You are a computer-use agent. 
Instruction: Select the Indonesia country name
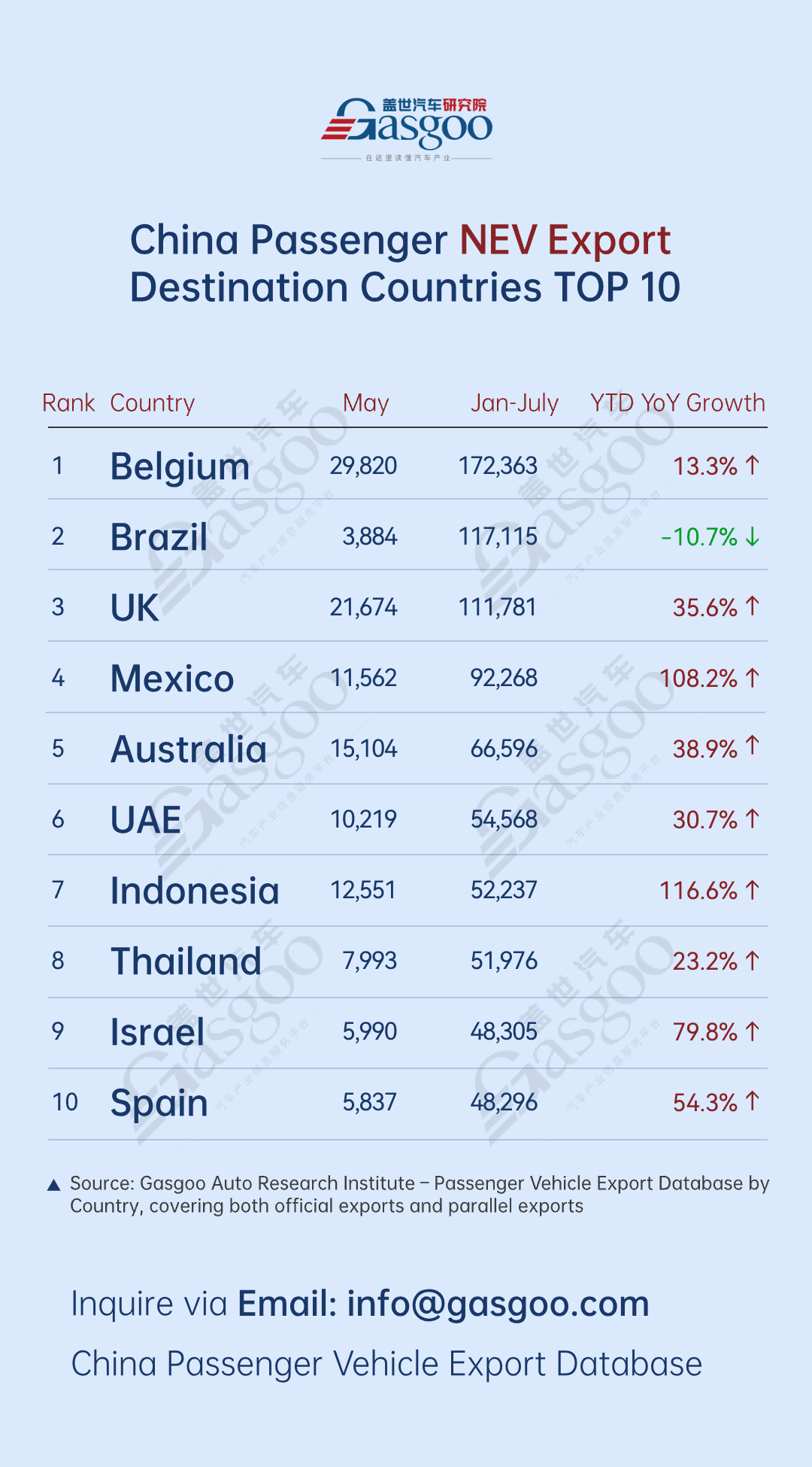pos(195,891)
